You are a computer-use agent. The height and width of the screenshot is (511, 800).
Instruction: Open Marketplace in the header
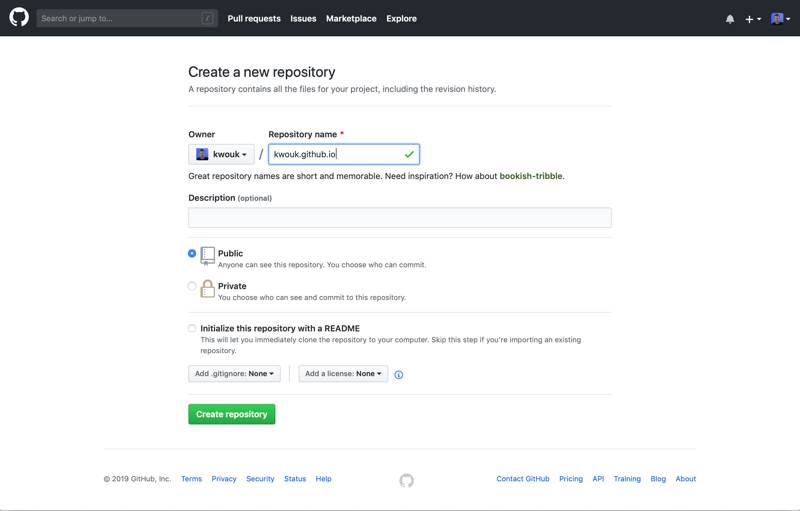pos(351,18)
